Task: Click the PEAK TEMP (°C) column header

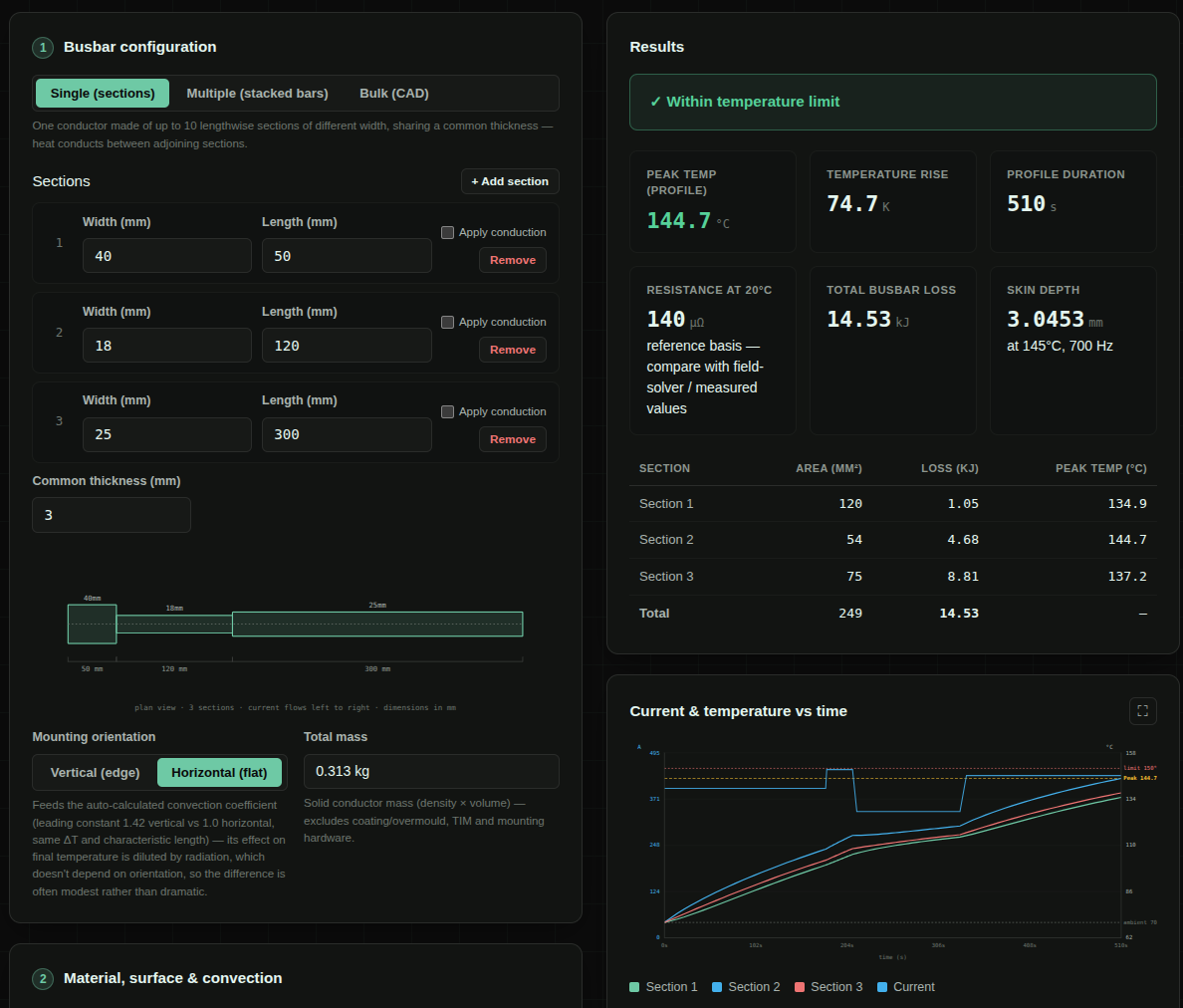Action: (1100, 468)
